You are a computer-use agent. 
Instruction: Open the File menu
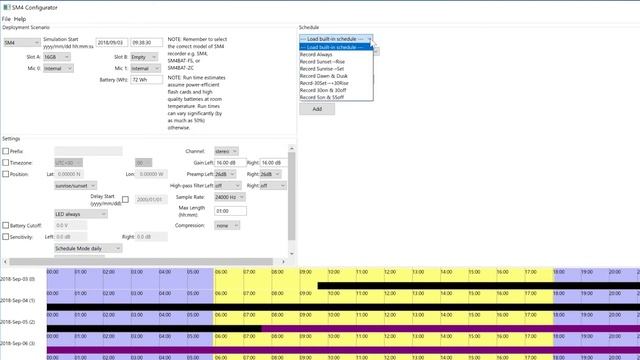pyautogui.click(x=6, y=19)
